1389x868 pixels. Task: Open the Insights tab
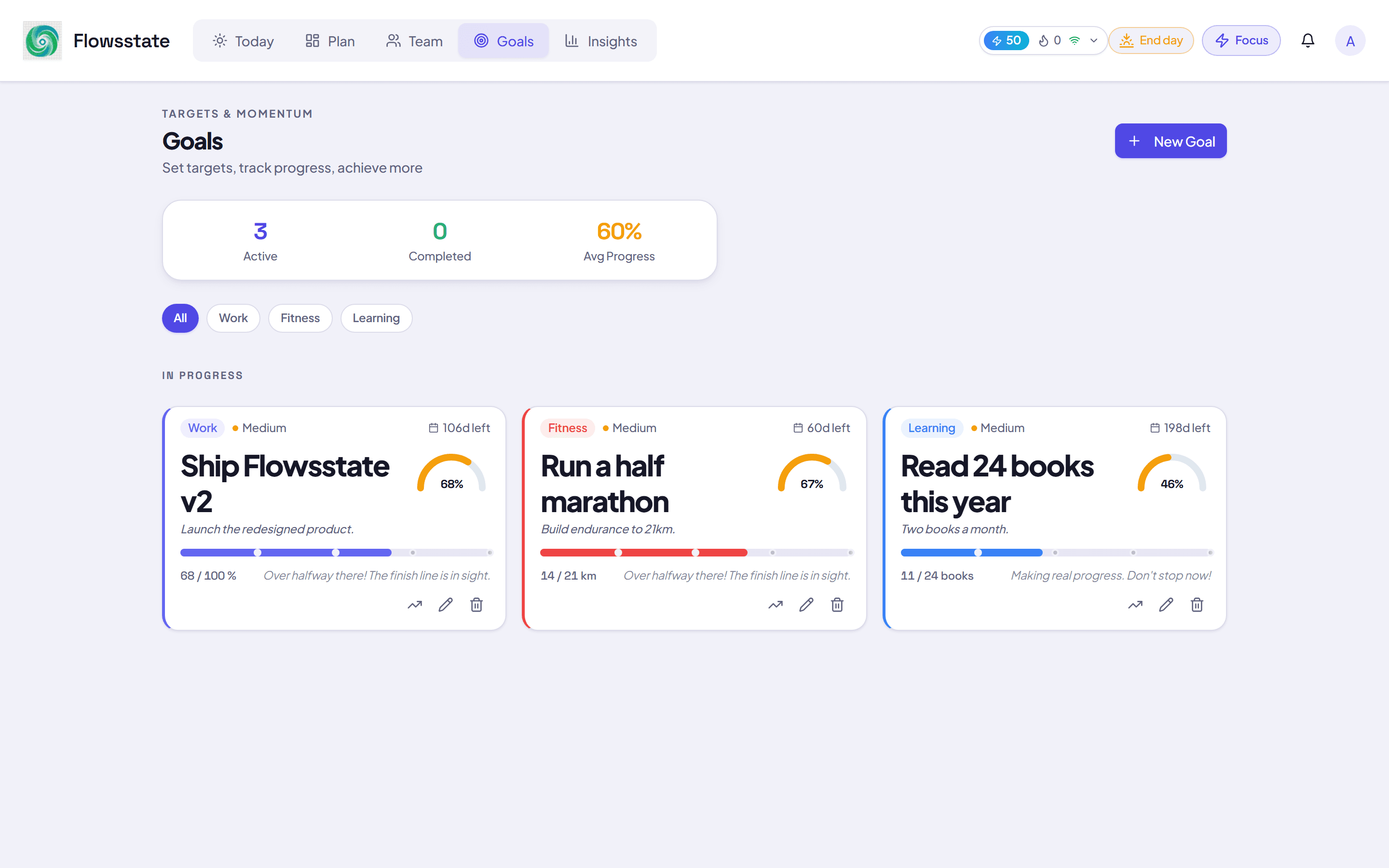tap(601, 41)
